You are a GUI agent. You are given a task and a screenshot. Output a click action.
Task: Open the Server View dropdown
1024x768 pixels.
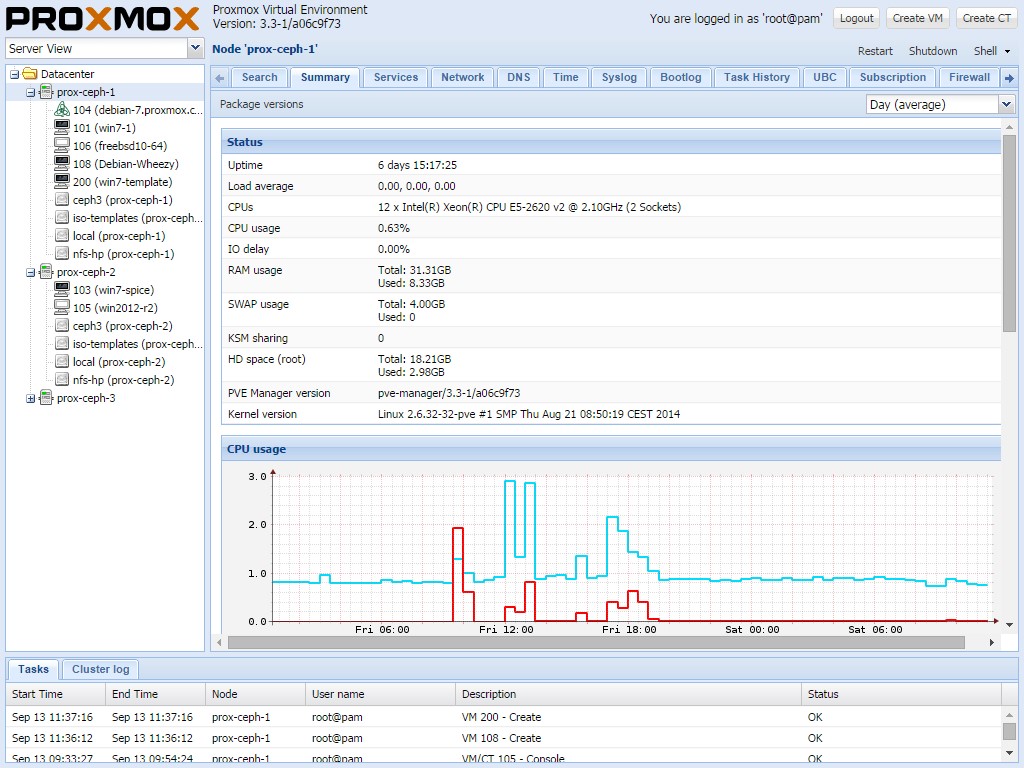pyautogui.click(x=195, y=47)
